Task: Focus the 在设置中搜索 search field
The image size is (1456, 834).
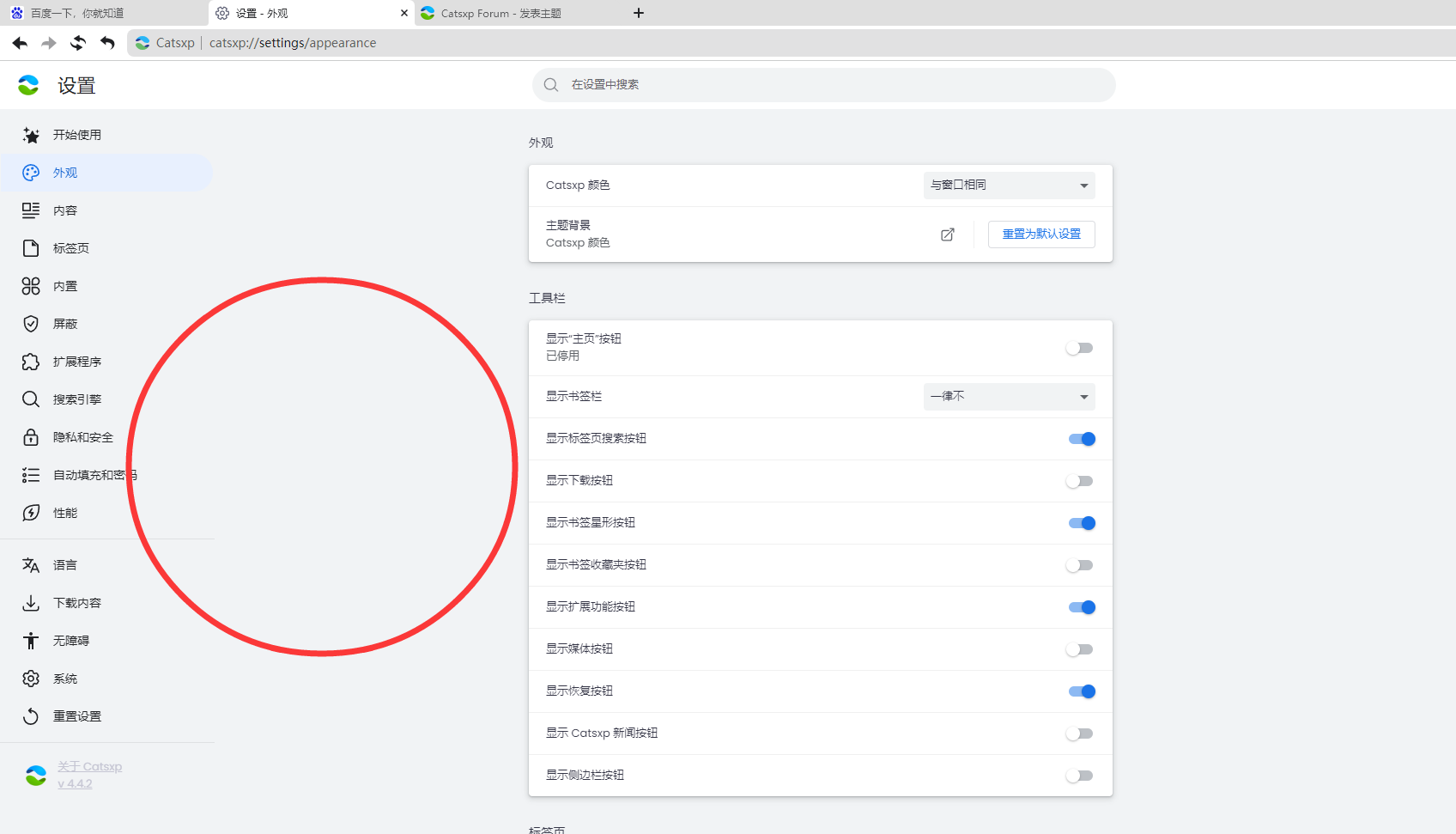Action: (x=824, y=85)
